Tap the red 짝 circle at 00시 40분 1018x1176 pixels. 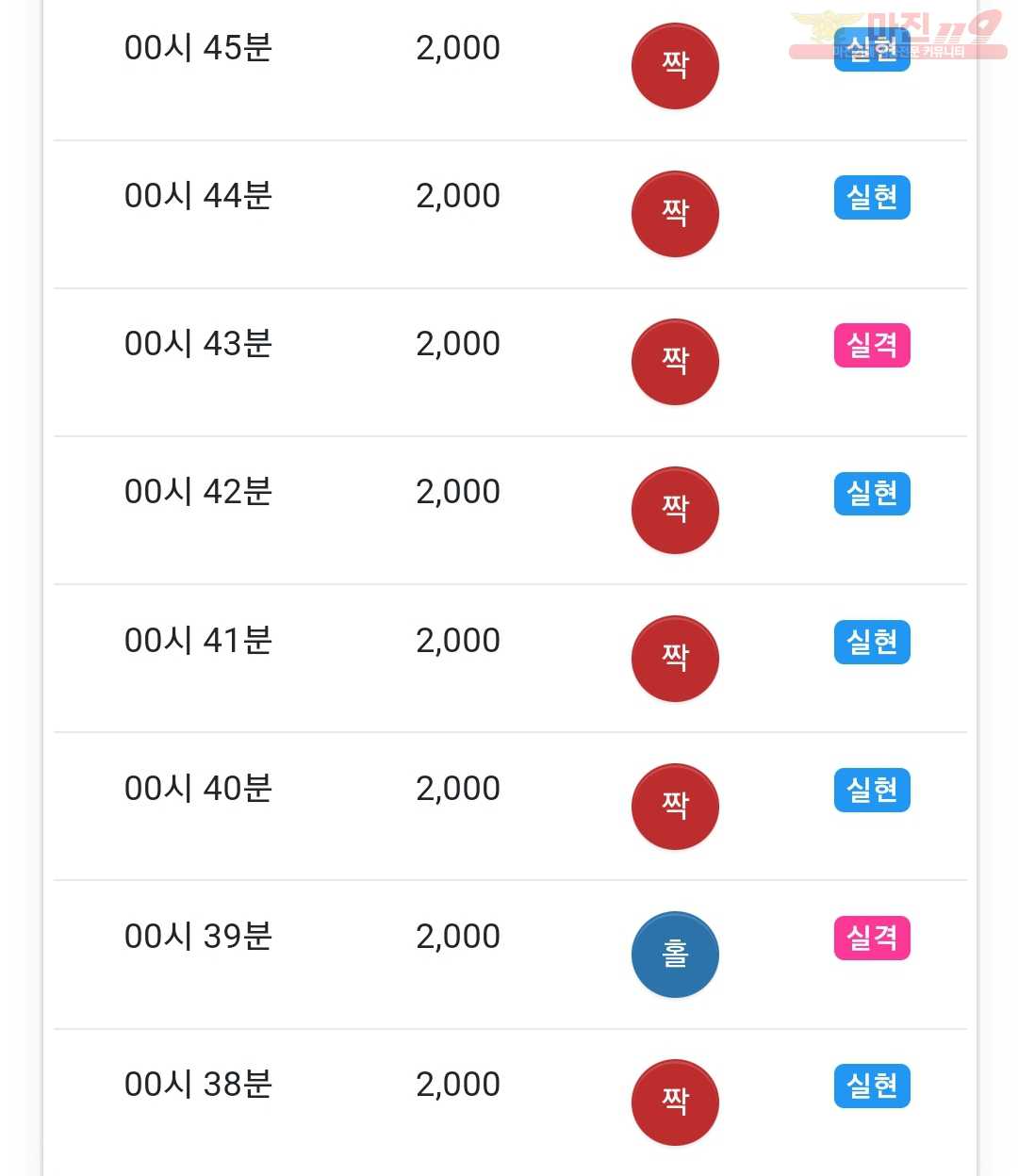675,807
